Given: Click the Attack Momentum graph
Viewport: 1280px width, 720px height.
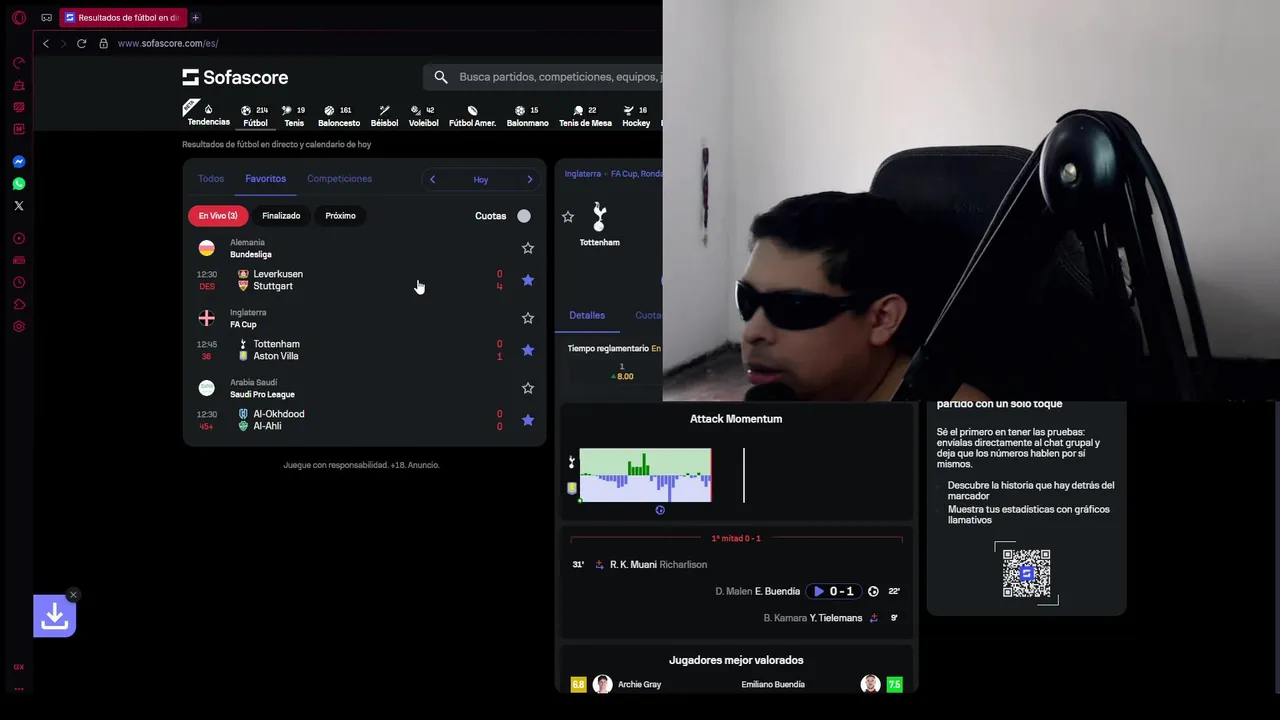Looking at the screenshot, I should pyautogui.click(x=645, y=475).
